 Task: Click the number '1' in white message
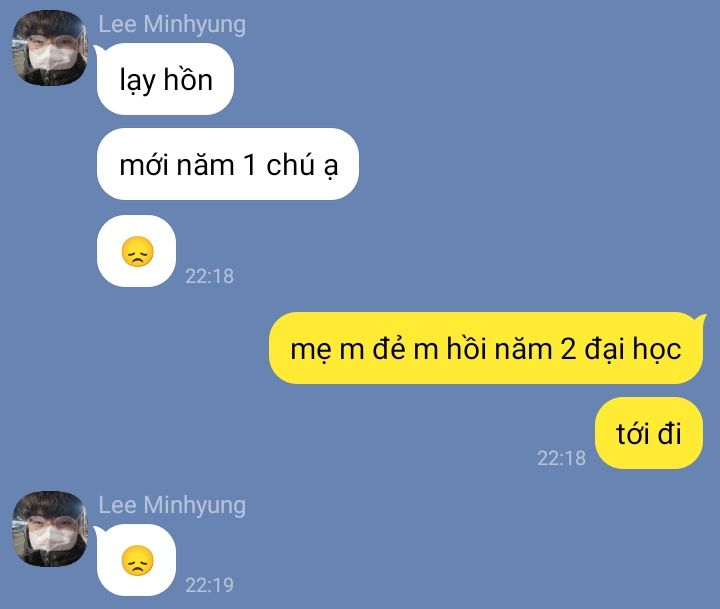tap(249, 164)
